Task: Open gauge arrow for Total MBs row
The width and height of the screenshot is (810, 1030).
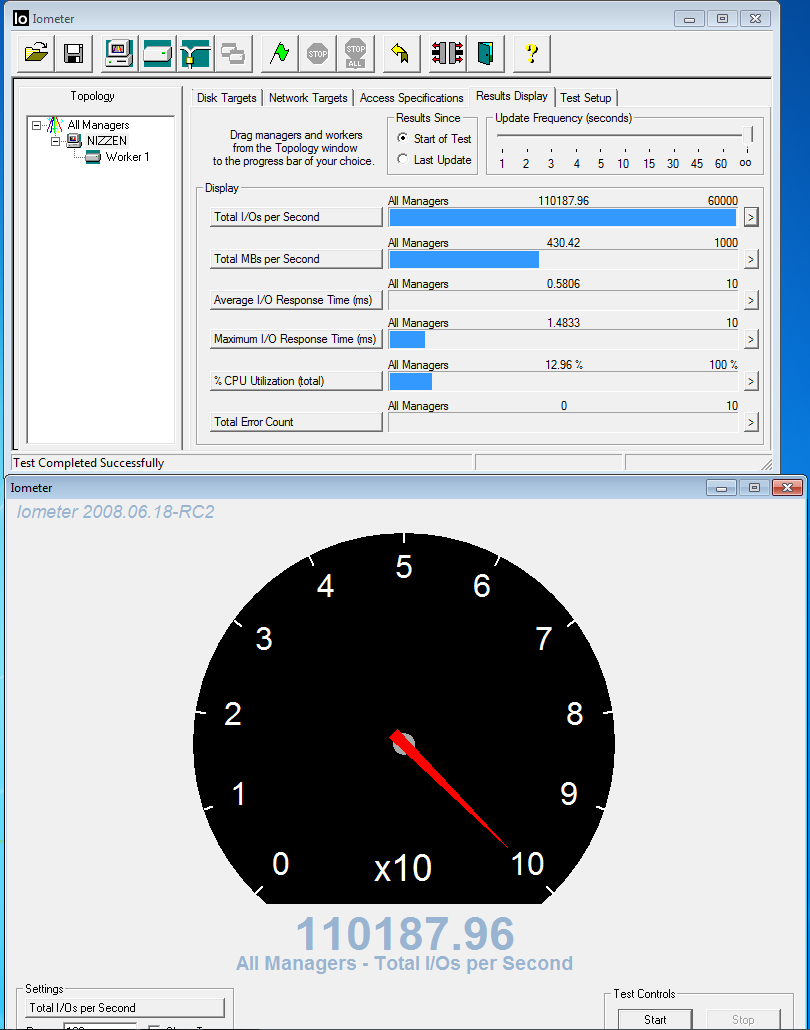Action: click(751, 259)
